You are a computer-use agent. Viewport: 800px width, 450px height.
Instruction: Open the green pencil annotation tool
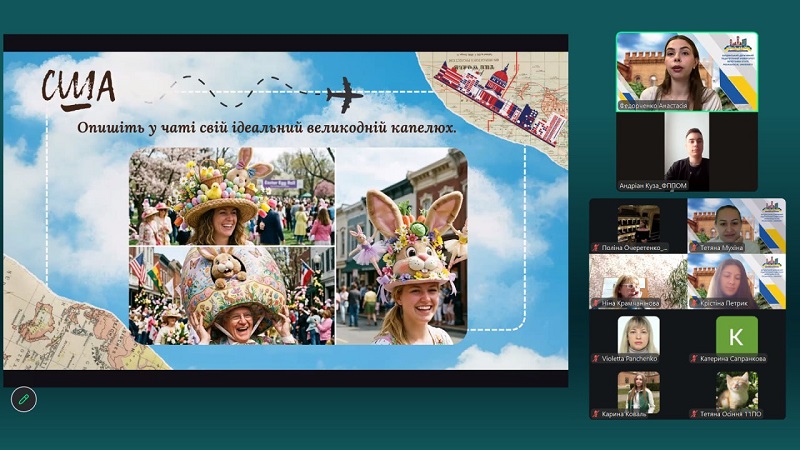click(x=23, y=399)
